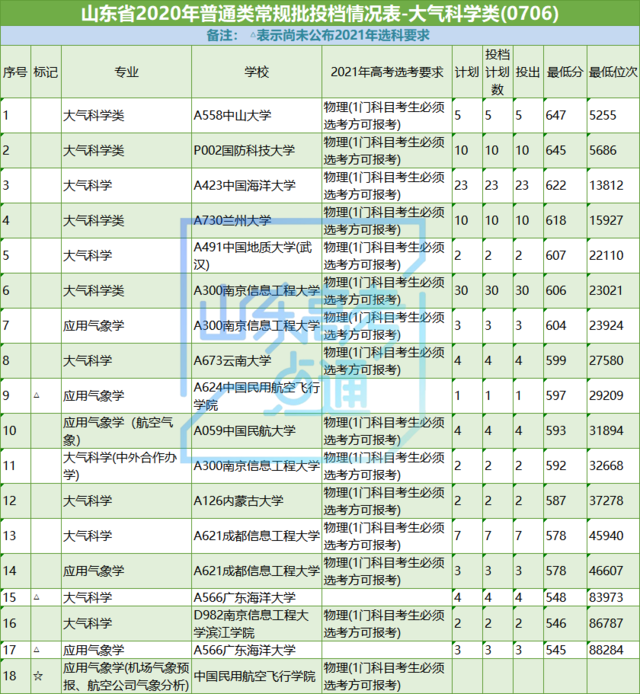Click lowest rank 13812
The width and height of the screenshot is (640, 694).
[606, 185]
